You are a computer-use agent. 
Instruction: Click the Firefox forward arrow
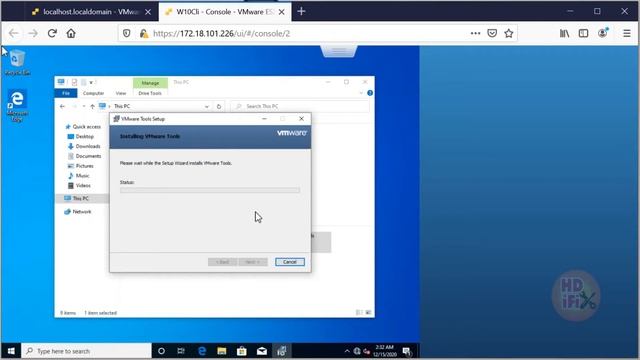(x=33, y=33)
